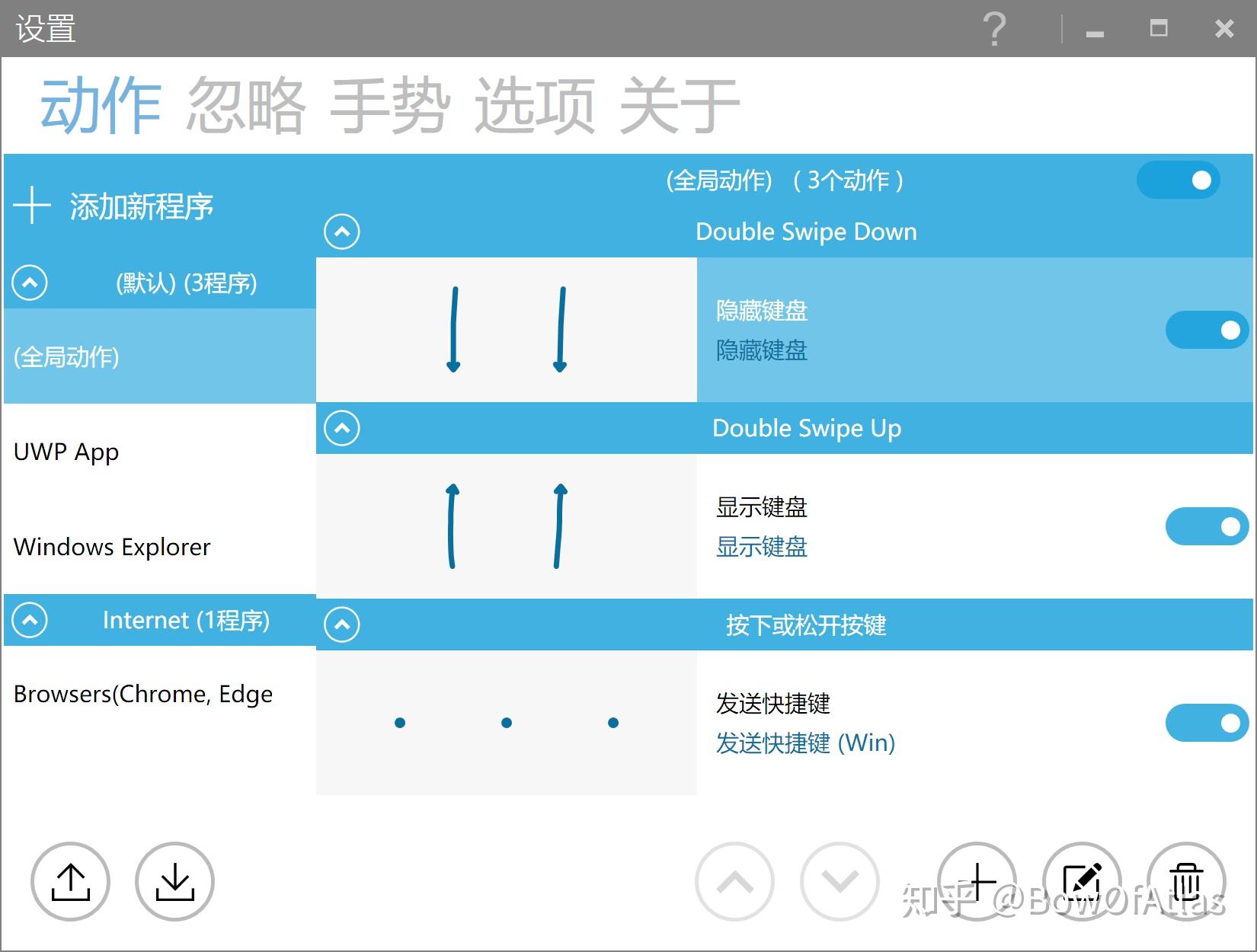Switch to the 选项 tab
The image size is (1257, 952).
(x=535, y=105)
